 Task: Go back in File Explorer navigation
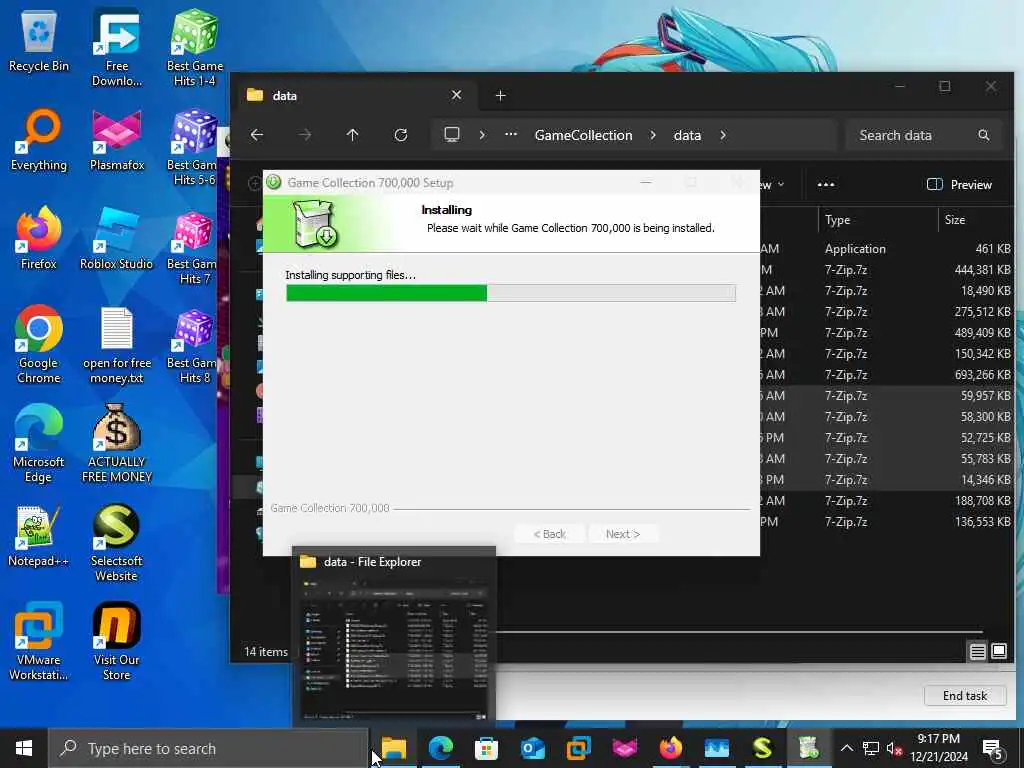(x=257, y=135)
